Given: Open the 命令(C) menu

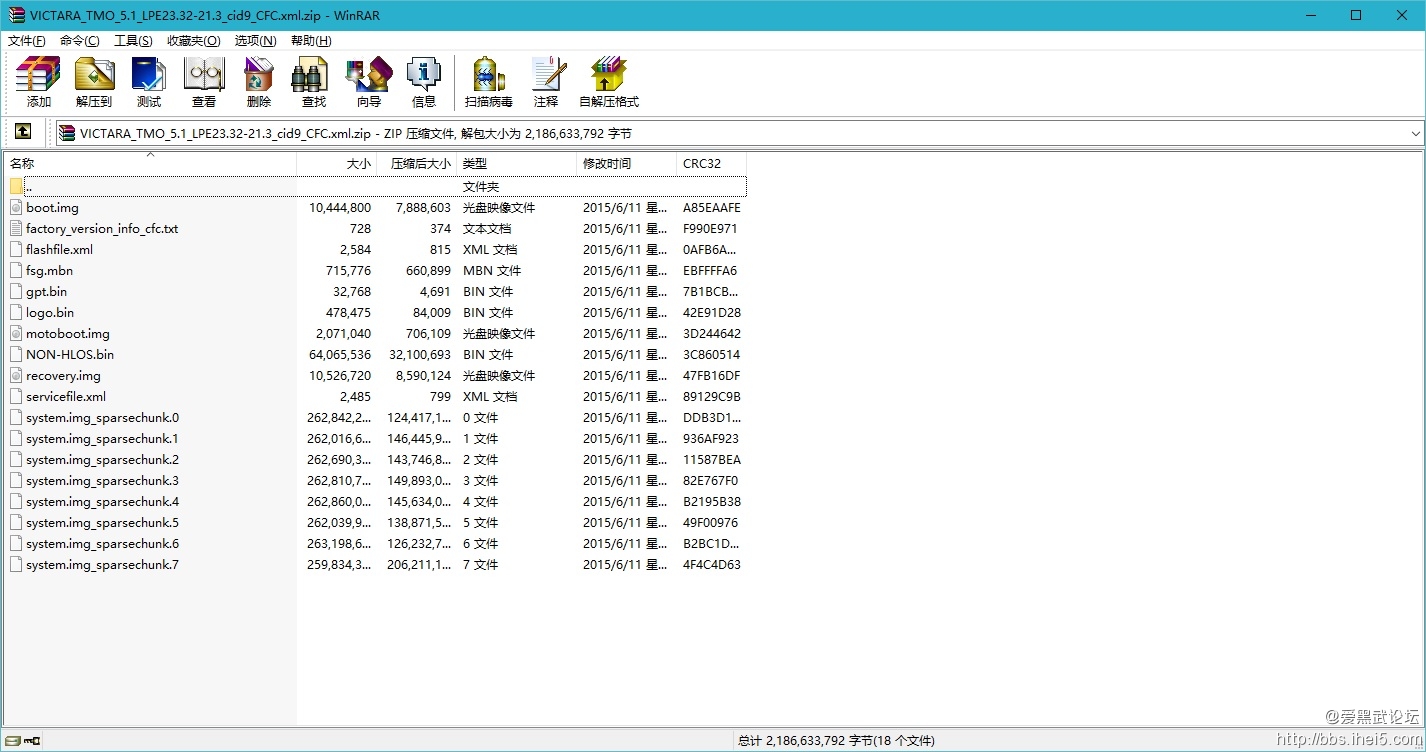Looking at the screenshot, I should click(80, 41).
